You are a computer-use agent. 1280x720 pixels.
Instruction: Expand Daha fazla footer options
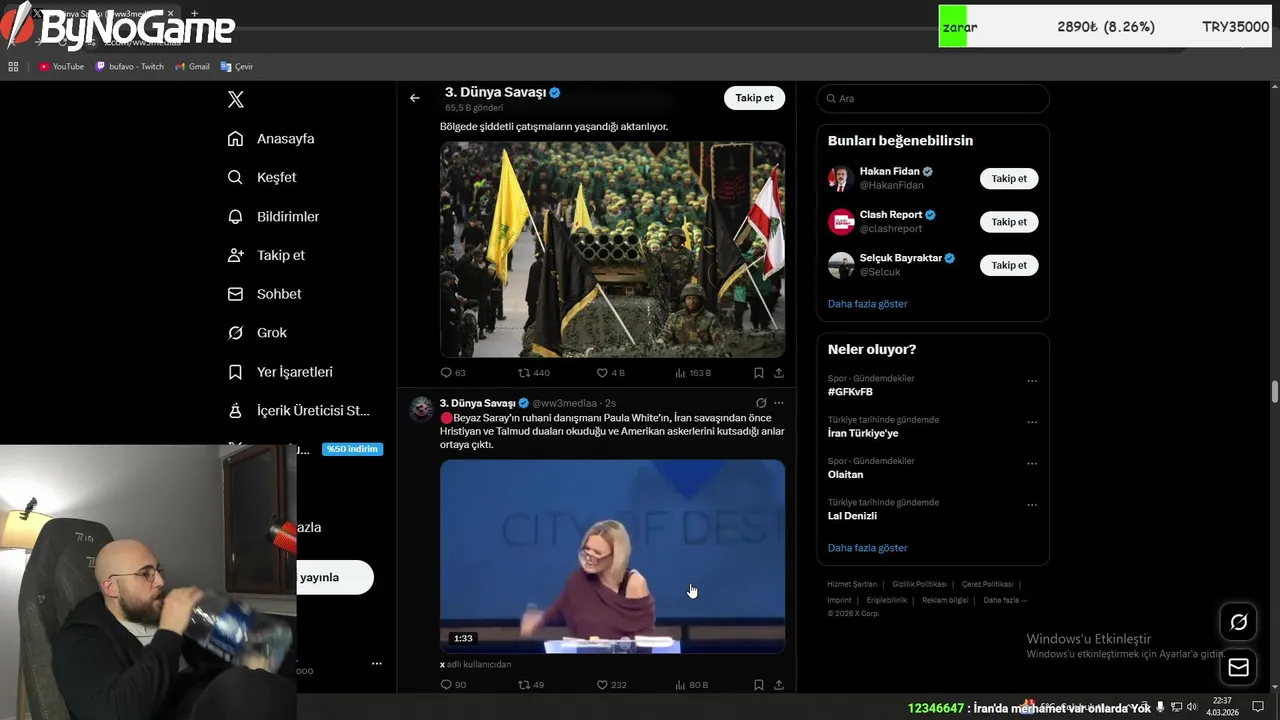(x=1005, y=600)
